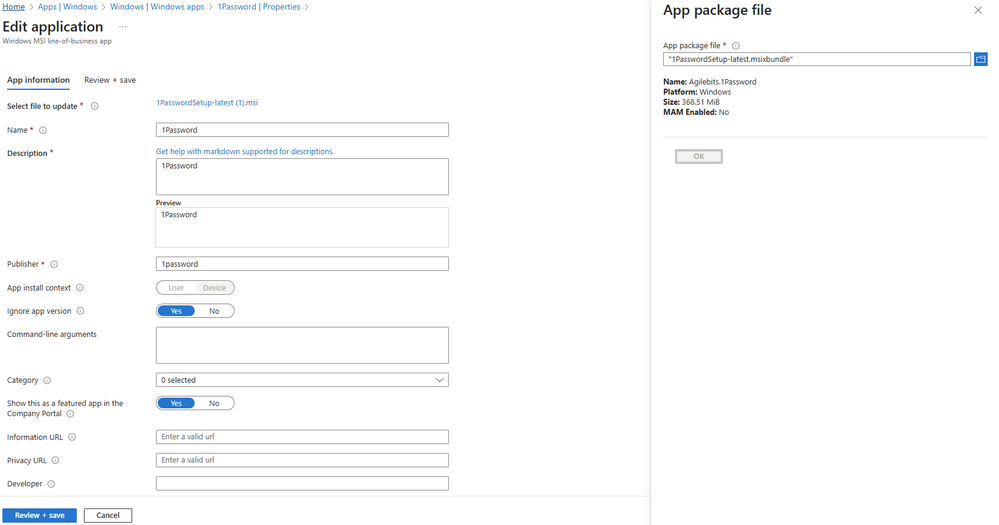Select User for App install context
This screenshot has width=999, height=525.
(176, 288)
